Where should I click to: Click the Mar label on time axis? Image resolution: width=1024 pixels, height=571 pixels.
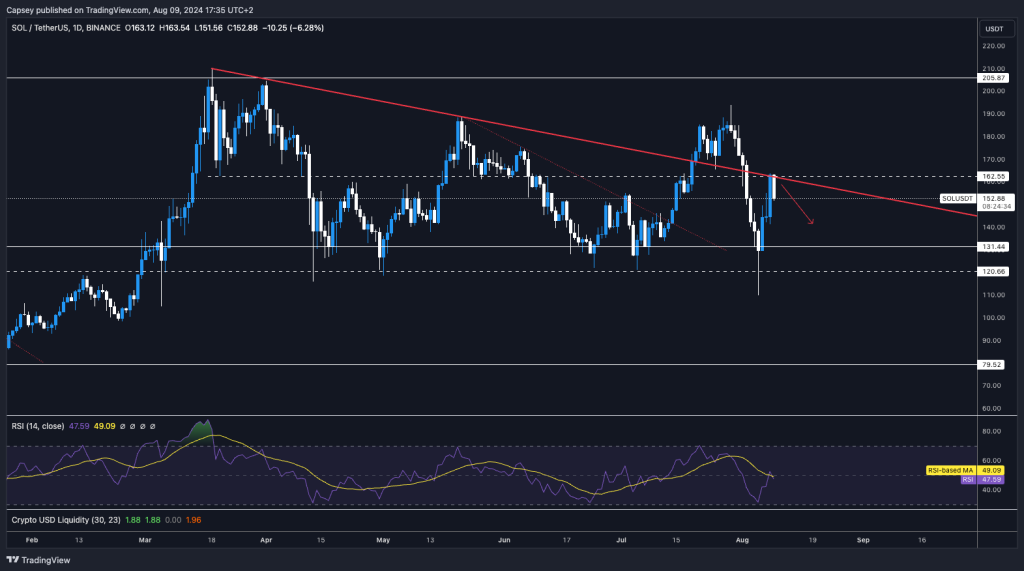[146, 538]
